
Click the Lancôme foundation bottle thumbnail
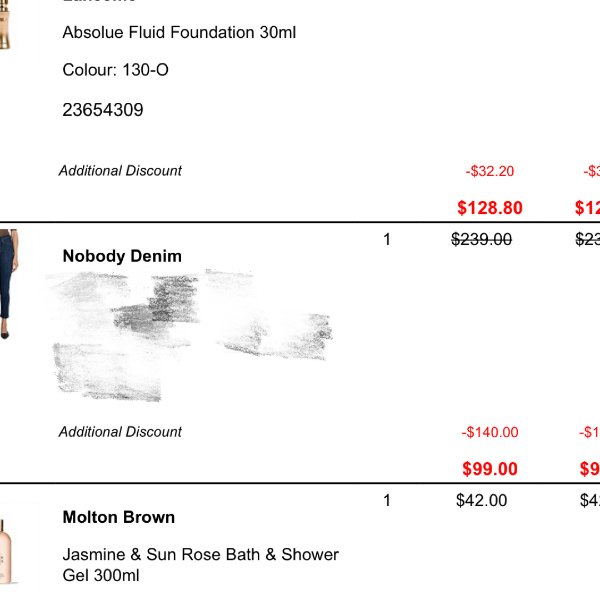coord(5,24)
